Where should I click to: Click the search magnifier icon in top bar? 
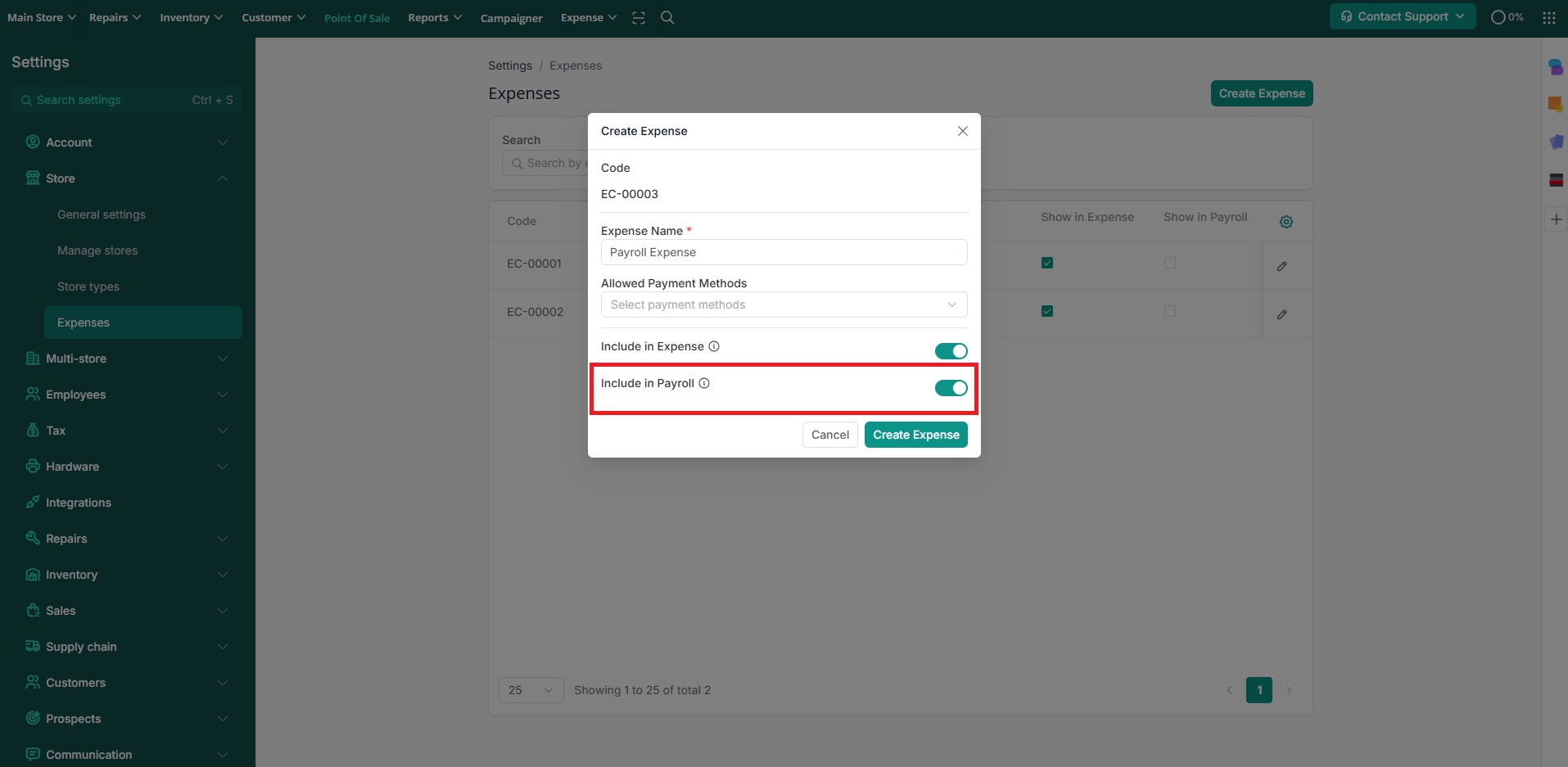(667, 18)
